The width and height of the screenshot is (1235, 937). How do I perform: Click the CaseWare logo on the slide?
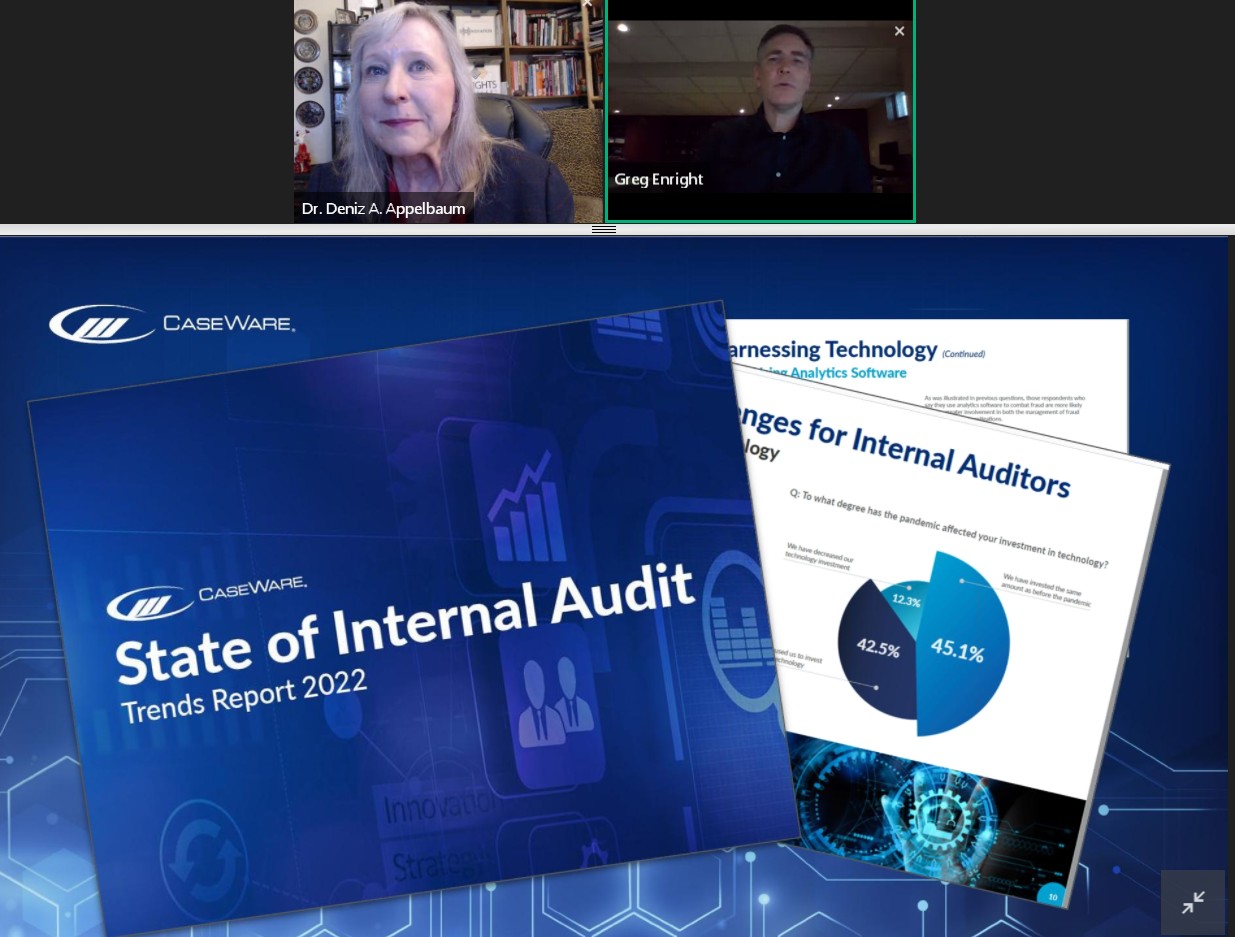tap(172, 323)
